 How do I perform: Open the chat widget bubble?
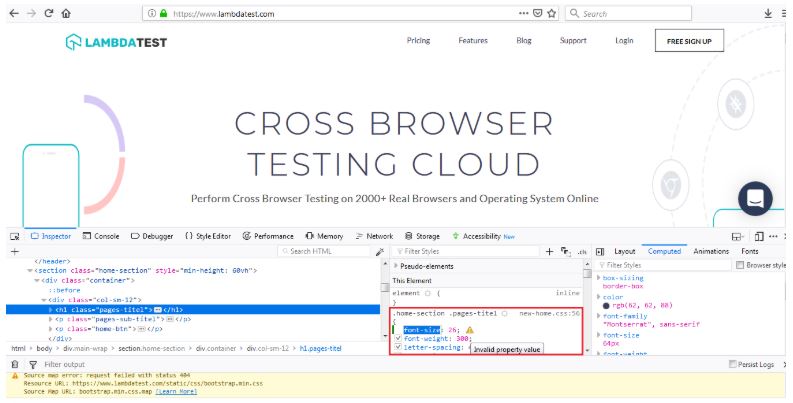pos(755,198)
